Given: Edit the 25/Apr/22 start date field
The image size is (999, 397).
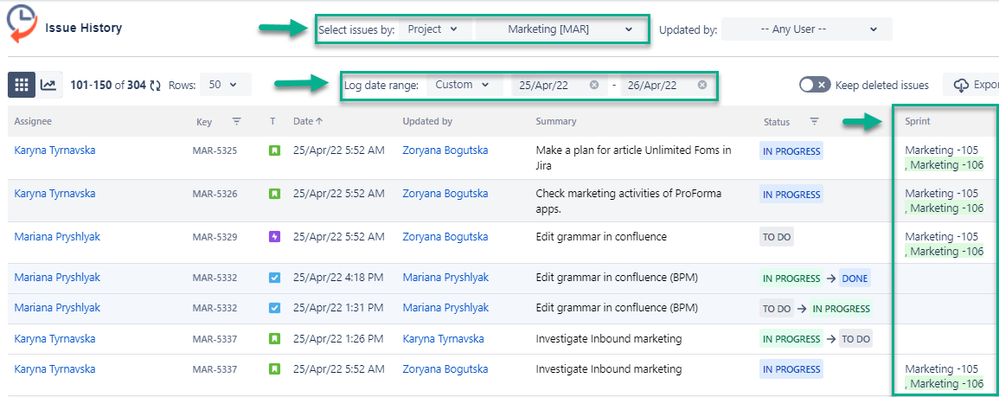Looking at the screenshot, I should [x=558, y=85].
